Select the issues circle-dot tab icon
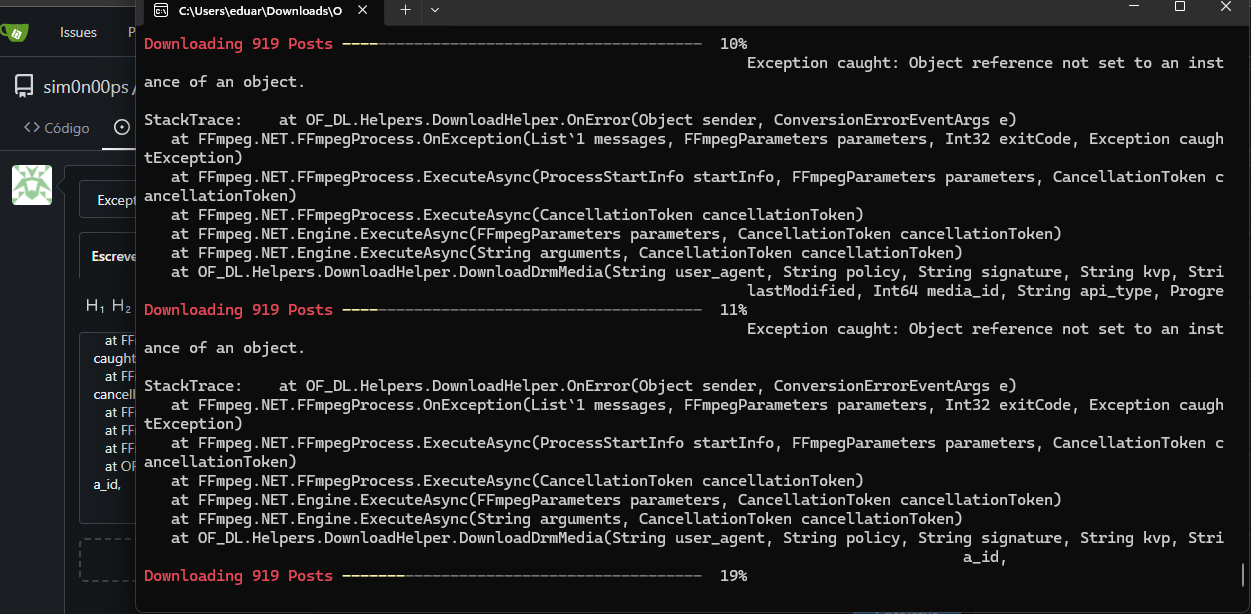Screen dimensions: 1251x614 pos(122,128)
